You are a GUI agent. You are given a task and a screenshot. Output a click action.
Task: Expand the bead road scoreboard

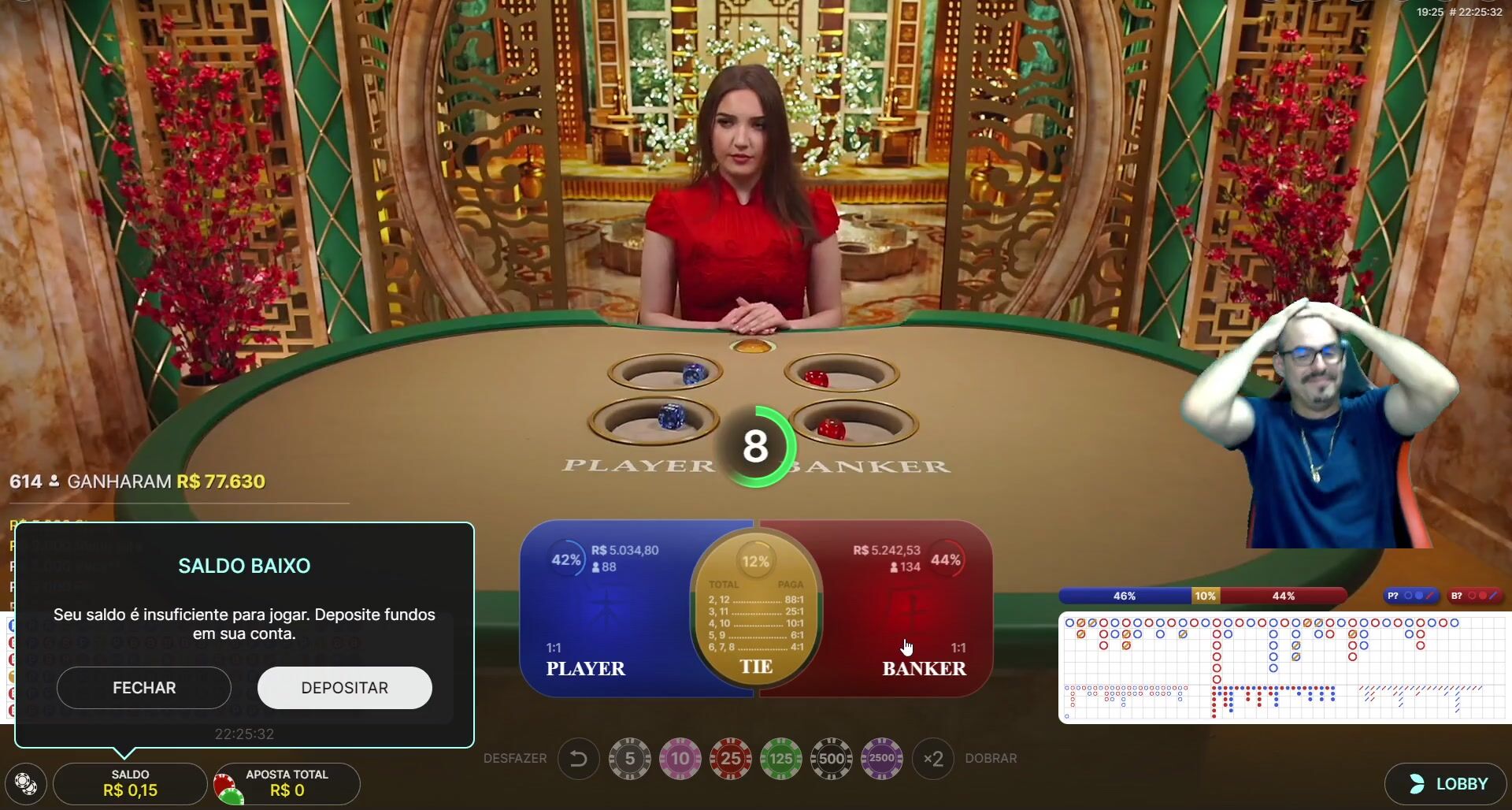(x=1284, y=667)
